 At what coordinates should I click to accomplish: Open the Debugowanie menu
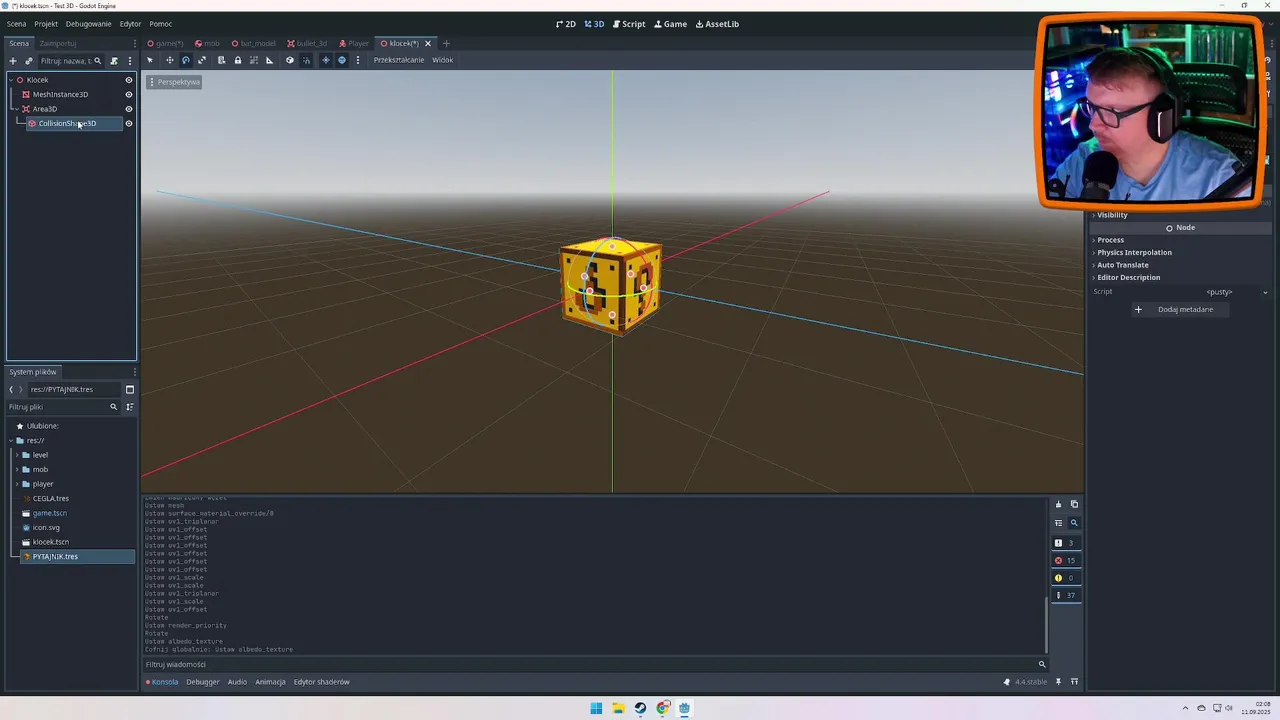(x=89, y=24)
